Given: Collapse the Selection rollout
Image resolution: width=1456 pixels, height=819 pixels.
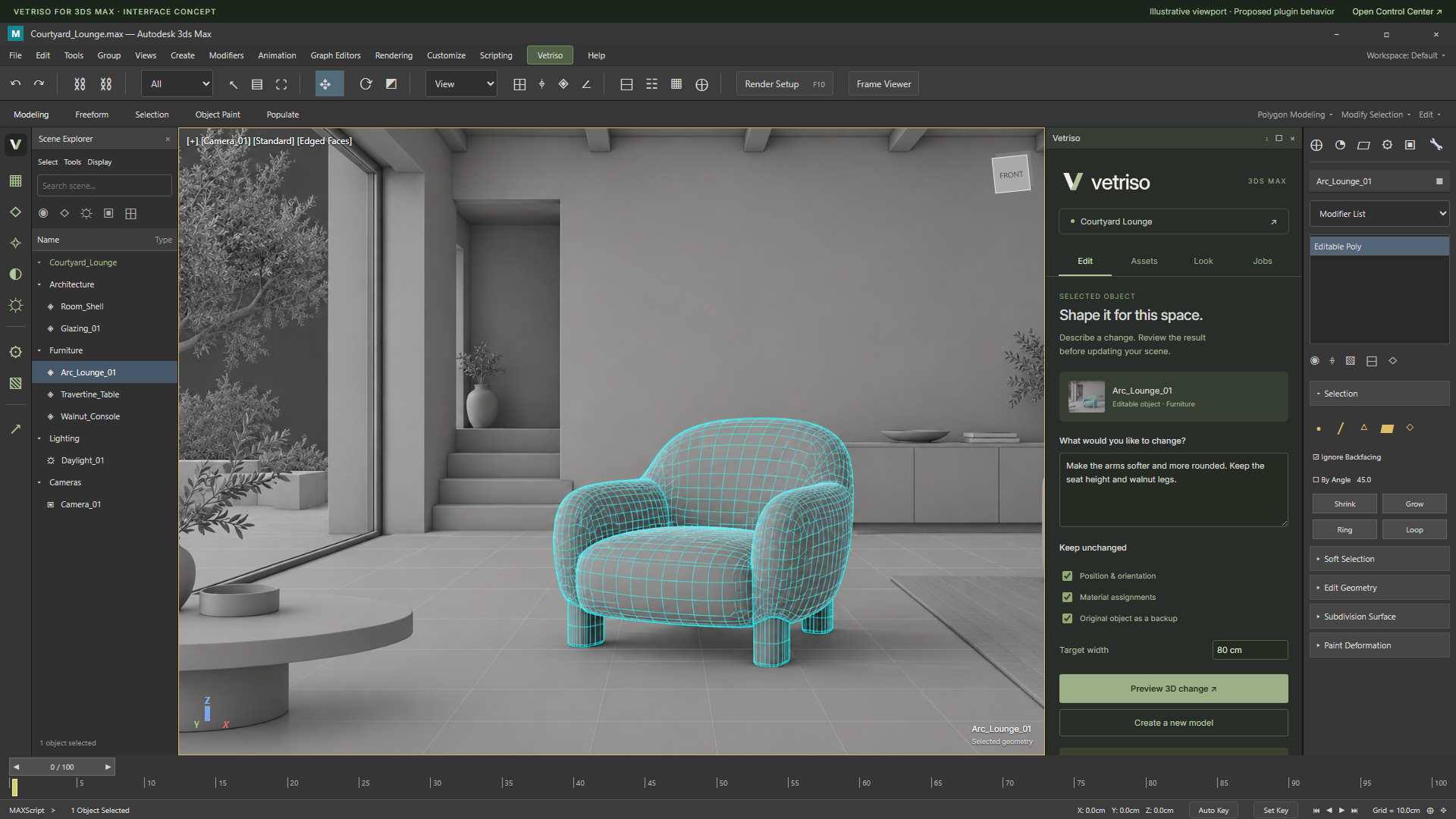Looking at the screenshot, I should tap(1379, 394).
